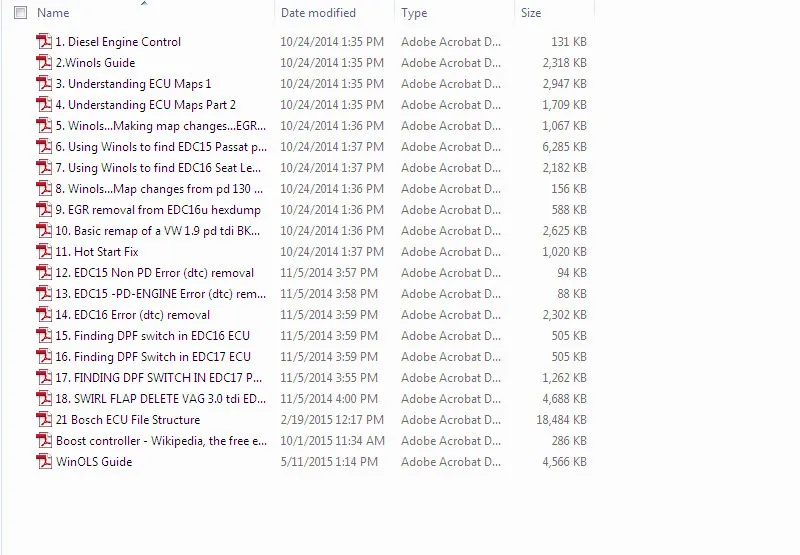Select PDF icon of 8. Map changes pd 130
Image resolution: width=800 pixels, height=555 pixels.
pos(44,189)
